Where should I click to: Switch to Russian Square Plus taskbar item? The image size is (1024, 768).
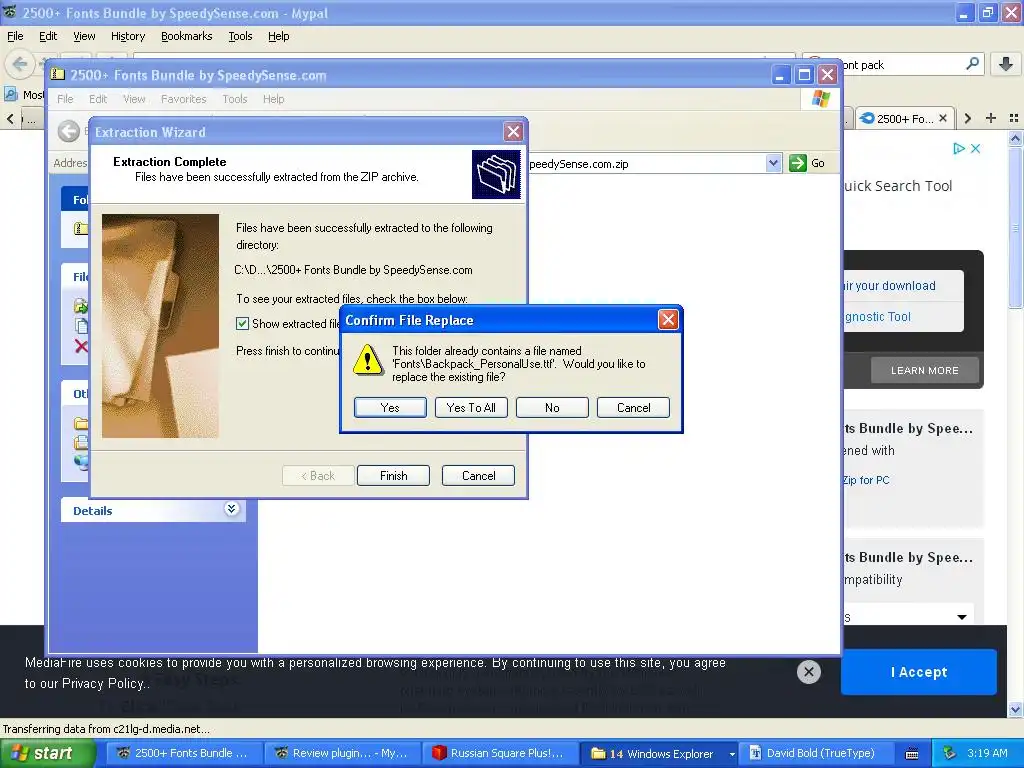pyautogui.click(x=500, y=753)
